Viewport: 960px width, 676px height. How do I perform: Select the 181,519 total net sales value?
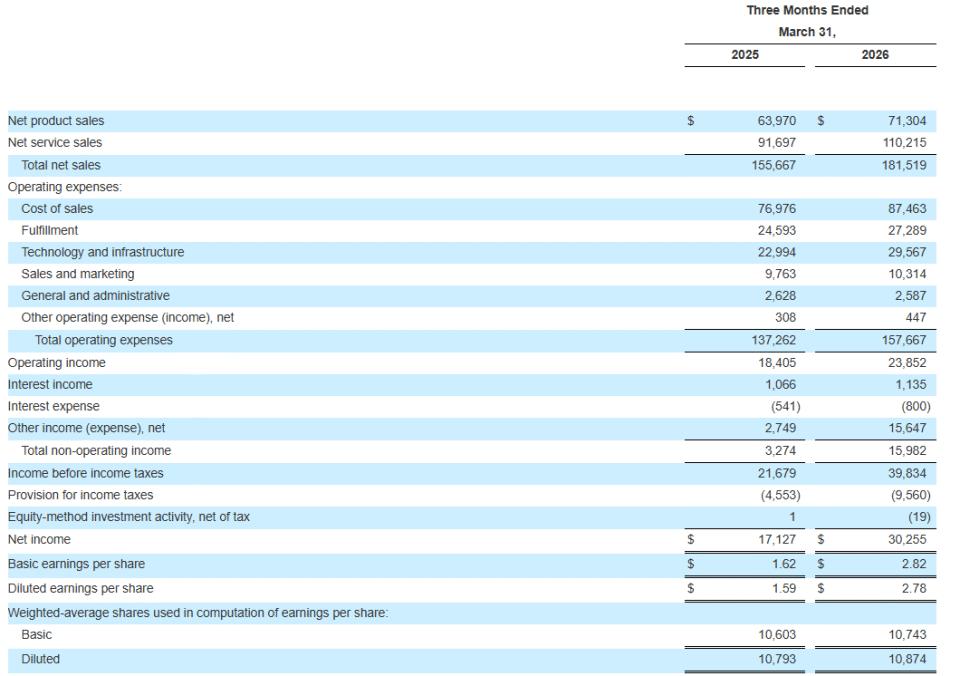coord(904,165)
